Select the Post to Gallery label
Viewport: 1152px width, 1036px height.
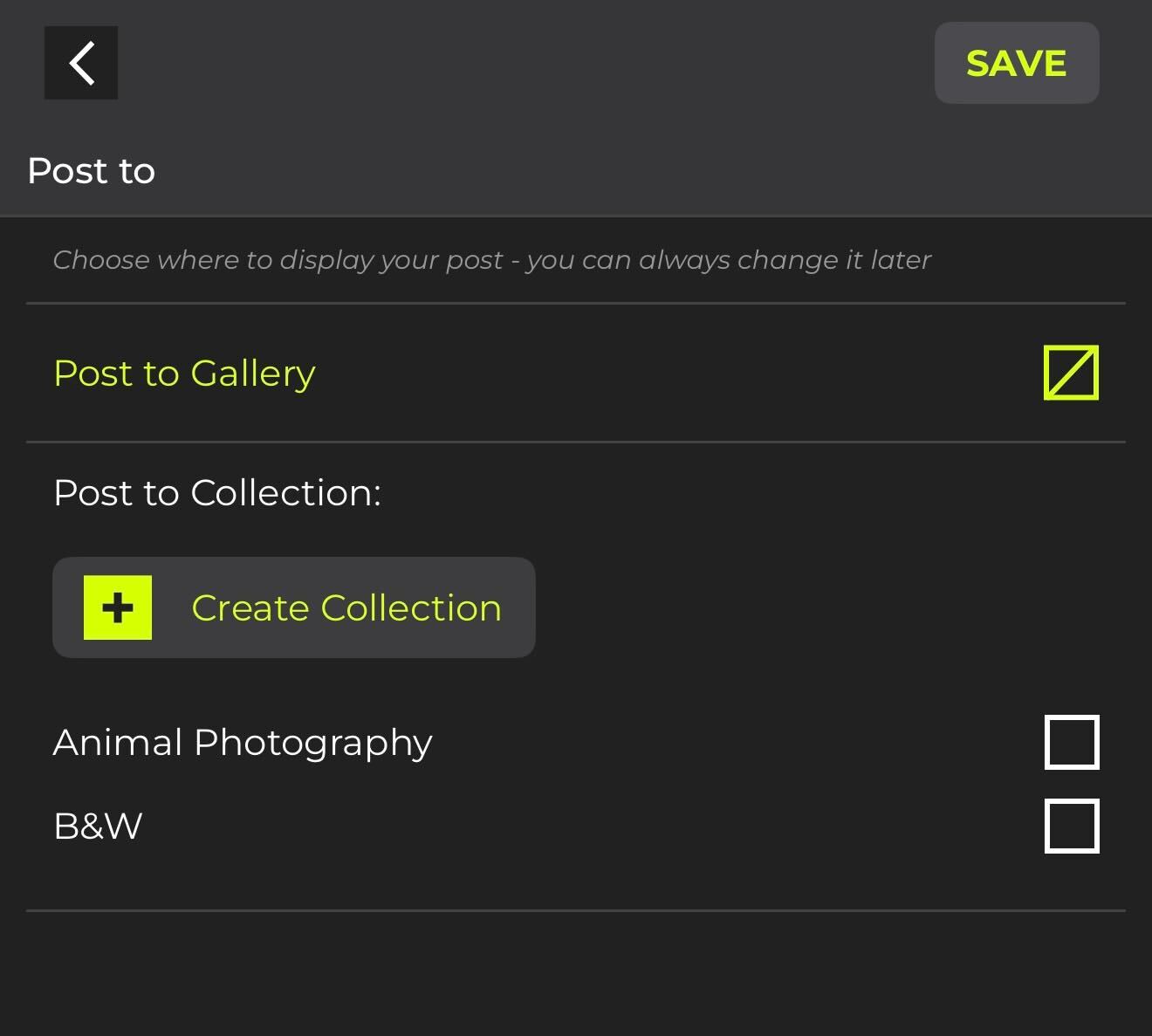184,374
